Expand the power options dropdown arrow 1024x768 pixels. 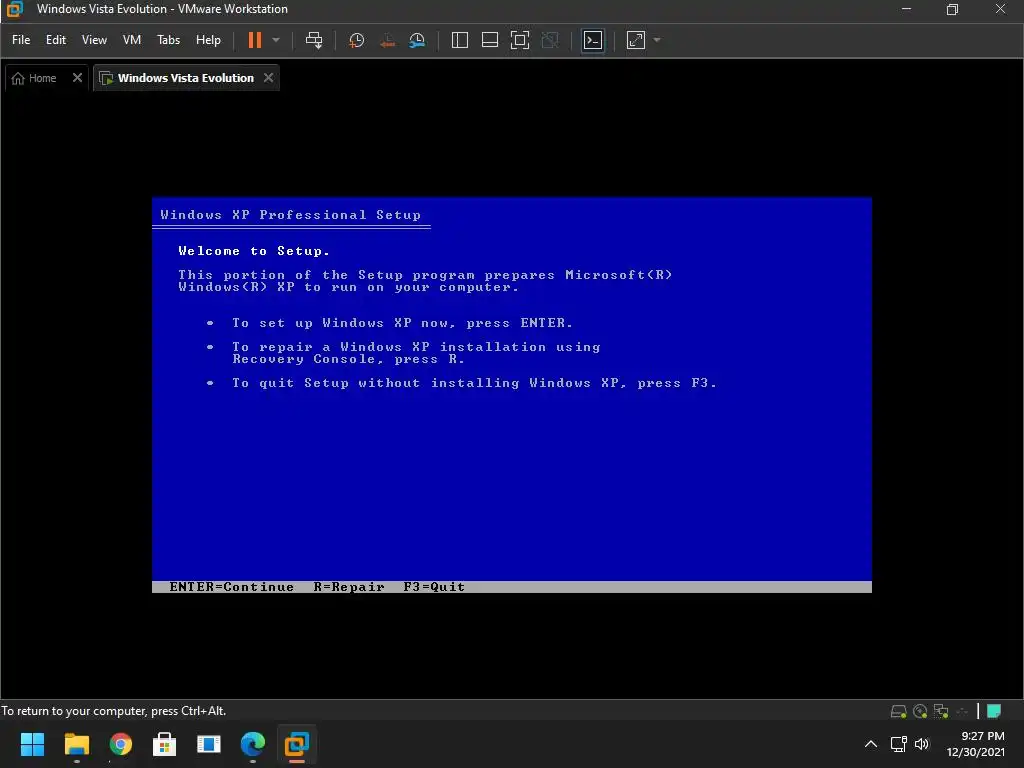(276, 40)
